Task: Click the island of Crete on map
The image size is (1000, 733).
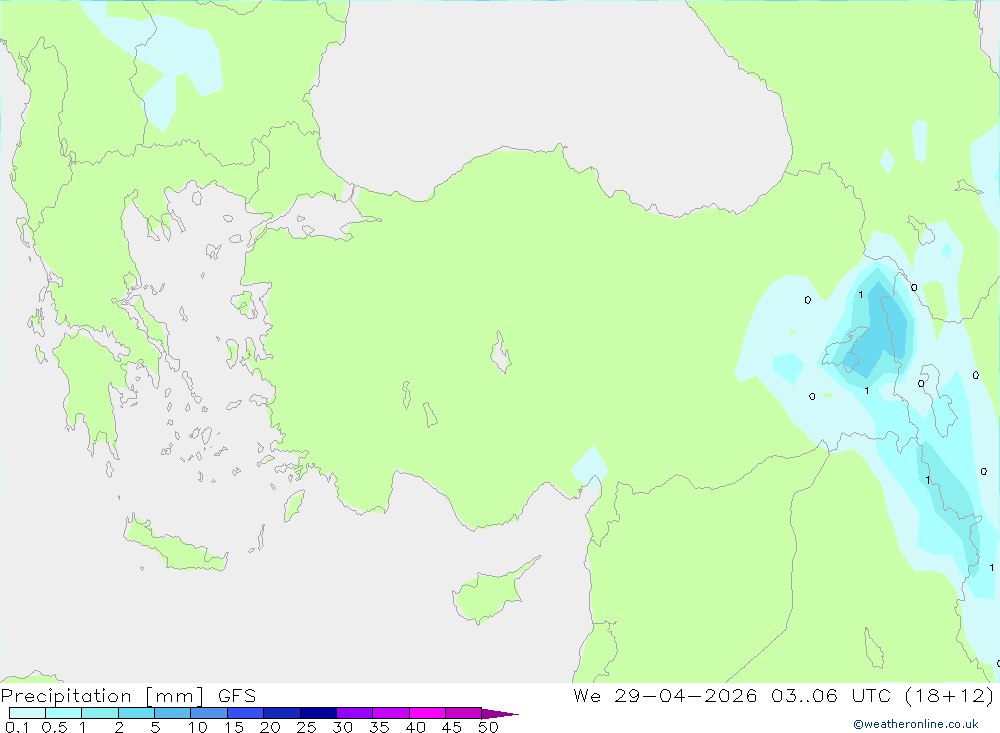Action: [x=175, y=544]
